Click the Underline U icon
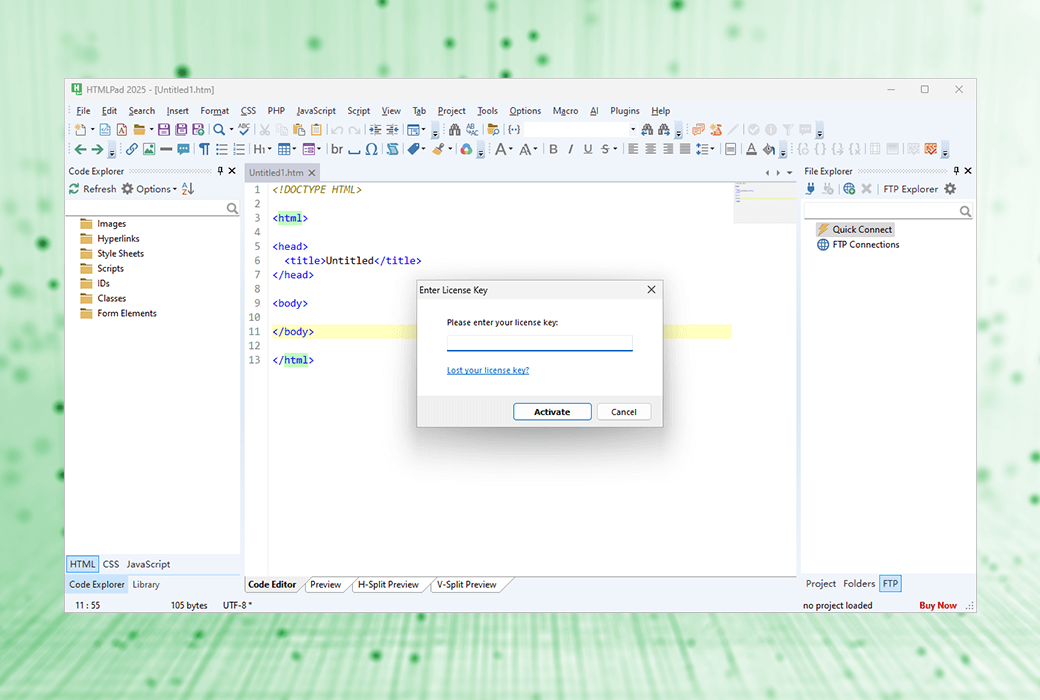1040x700 pixels. coord(588,149)
